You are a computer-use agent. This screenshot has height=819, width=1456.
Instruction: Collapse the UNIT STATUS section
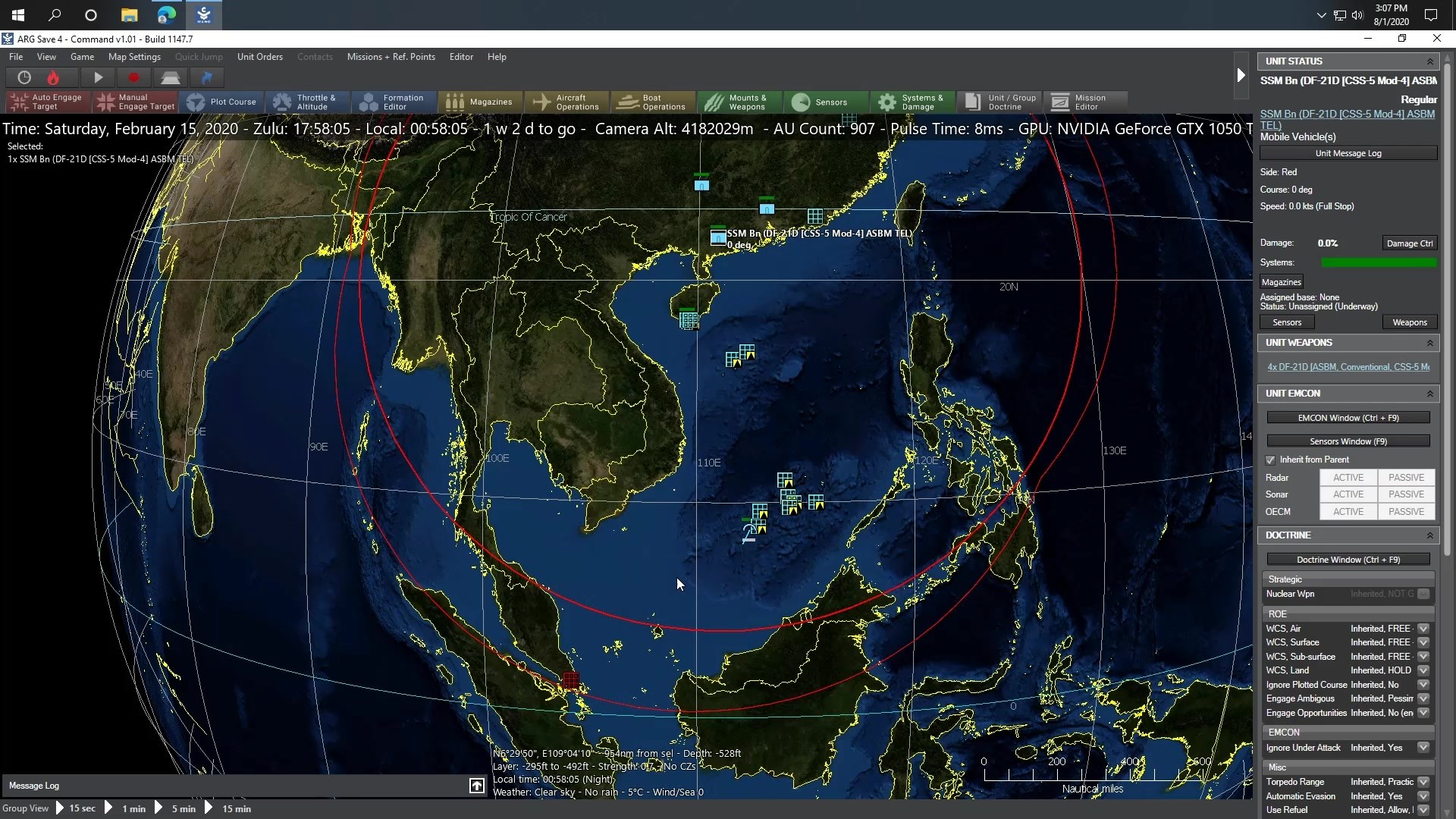[x=1430, y=61]
